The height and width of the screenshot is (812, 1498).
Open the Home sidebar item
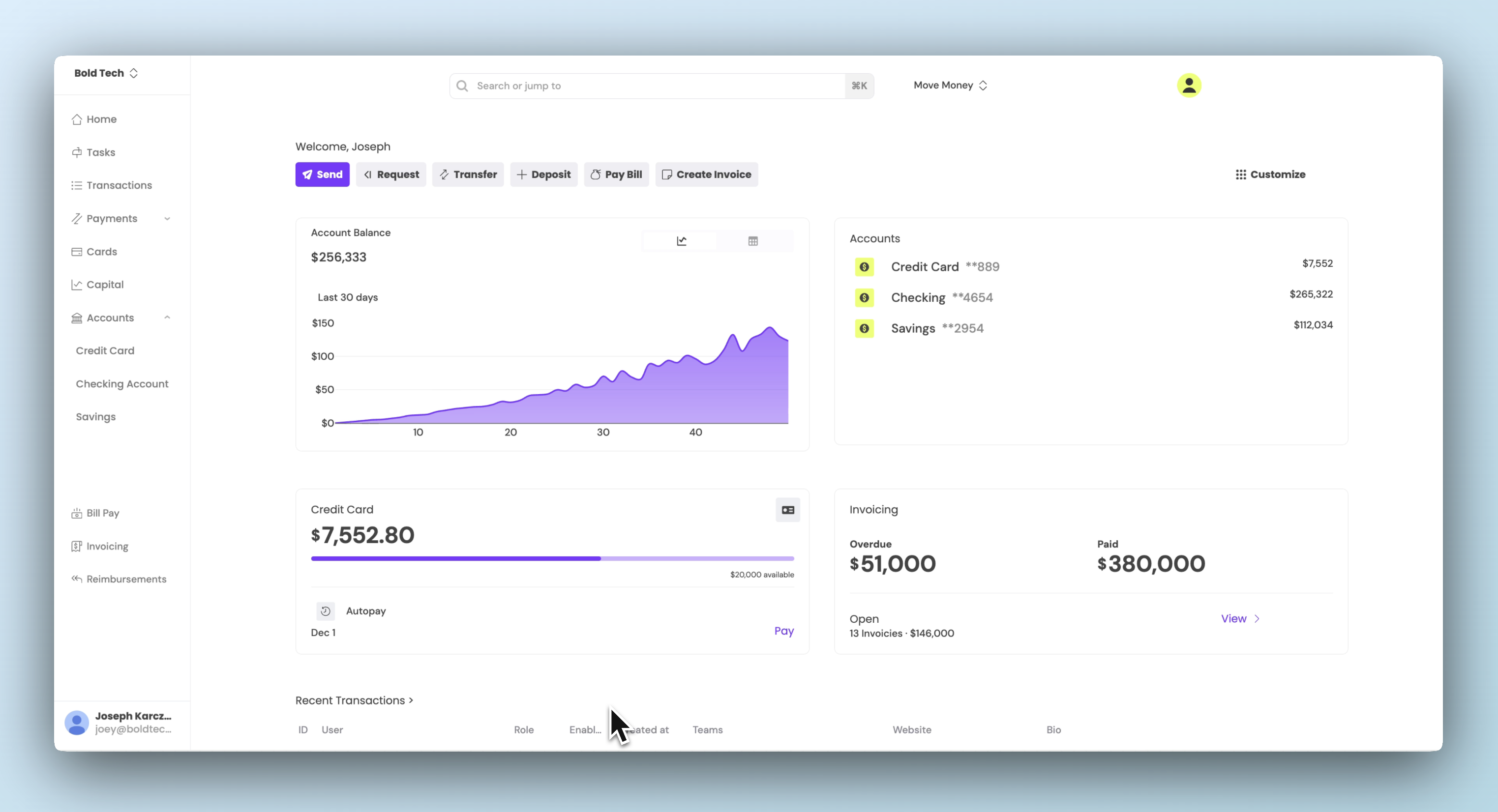coord(94,119)
